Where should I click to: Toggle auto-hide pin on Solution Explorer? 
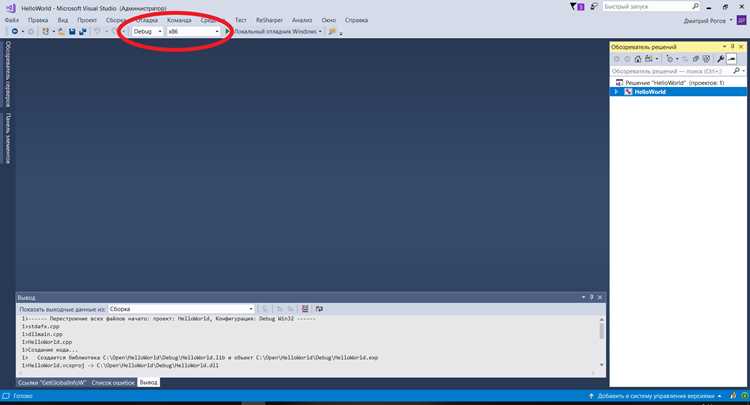coord(732,46)
